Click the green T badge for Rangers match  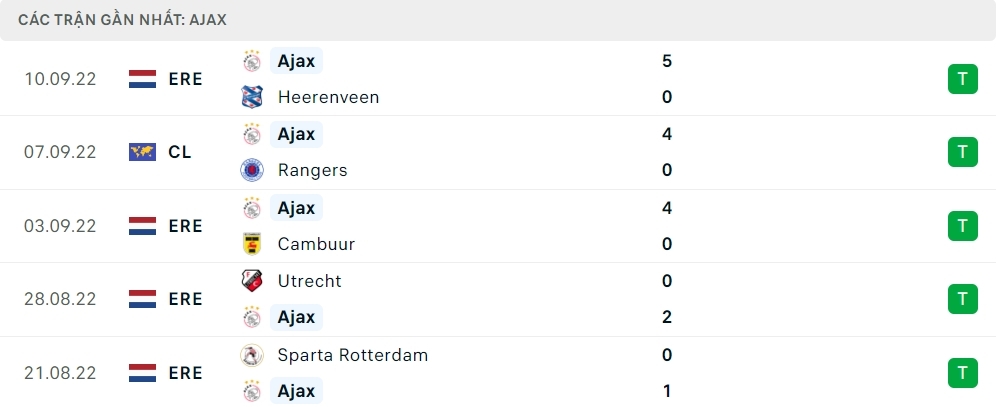pyautogui.click(x=962, y=152)
